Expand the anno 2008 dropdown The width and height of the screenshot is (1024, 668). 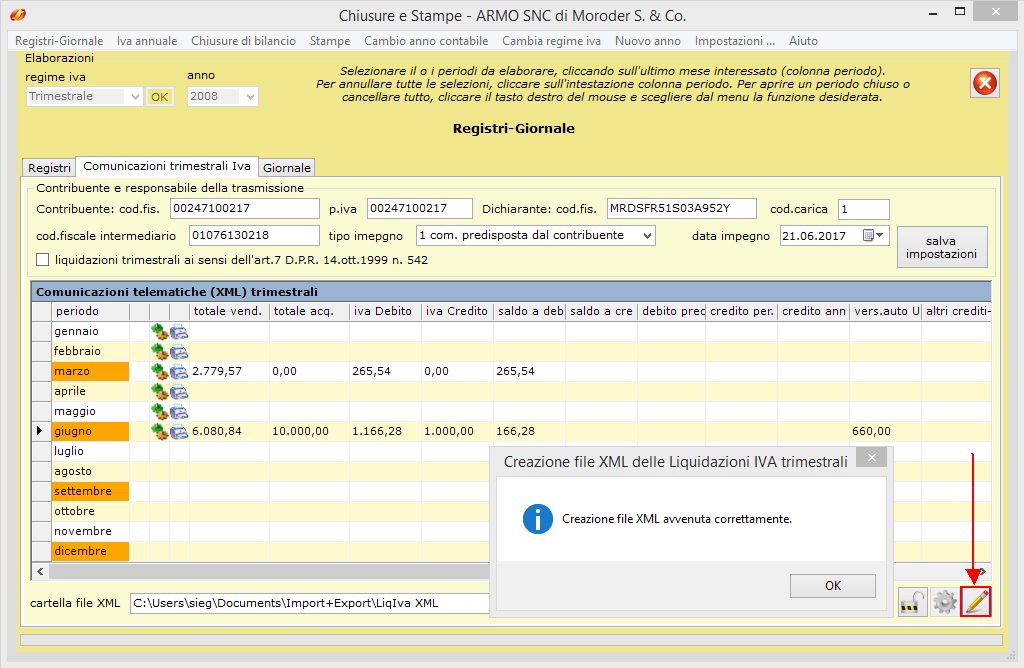pos(250,97)
